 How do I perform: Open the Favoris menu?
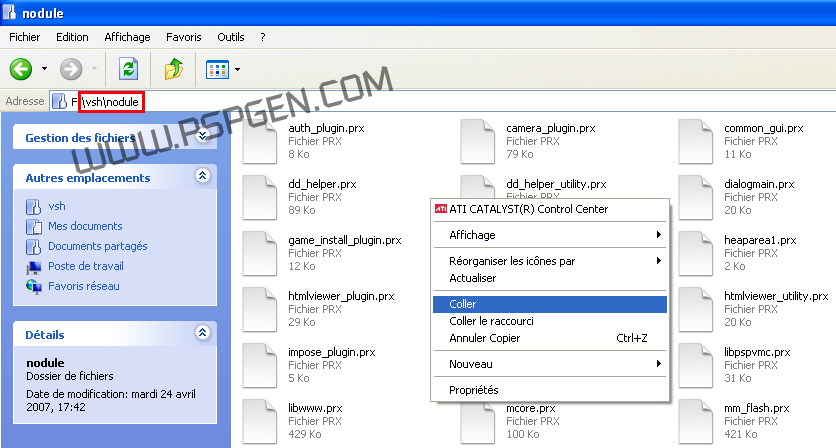(183, 37)
